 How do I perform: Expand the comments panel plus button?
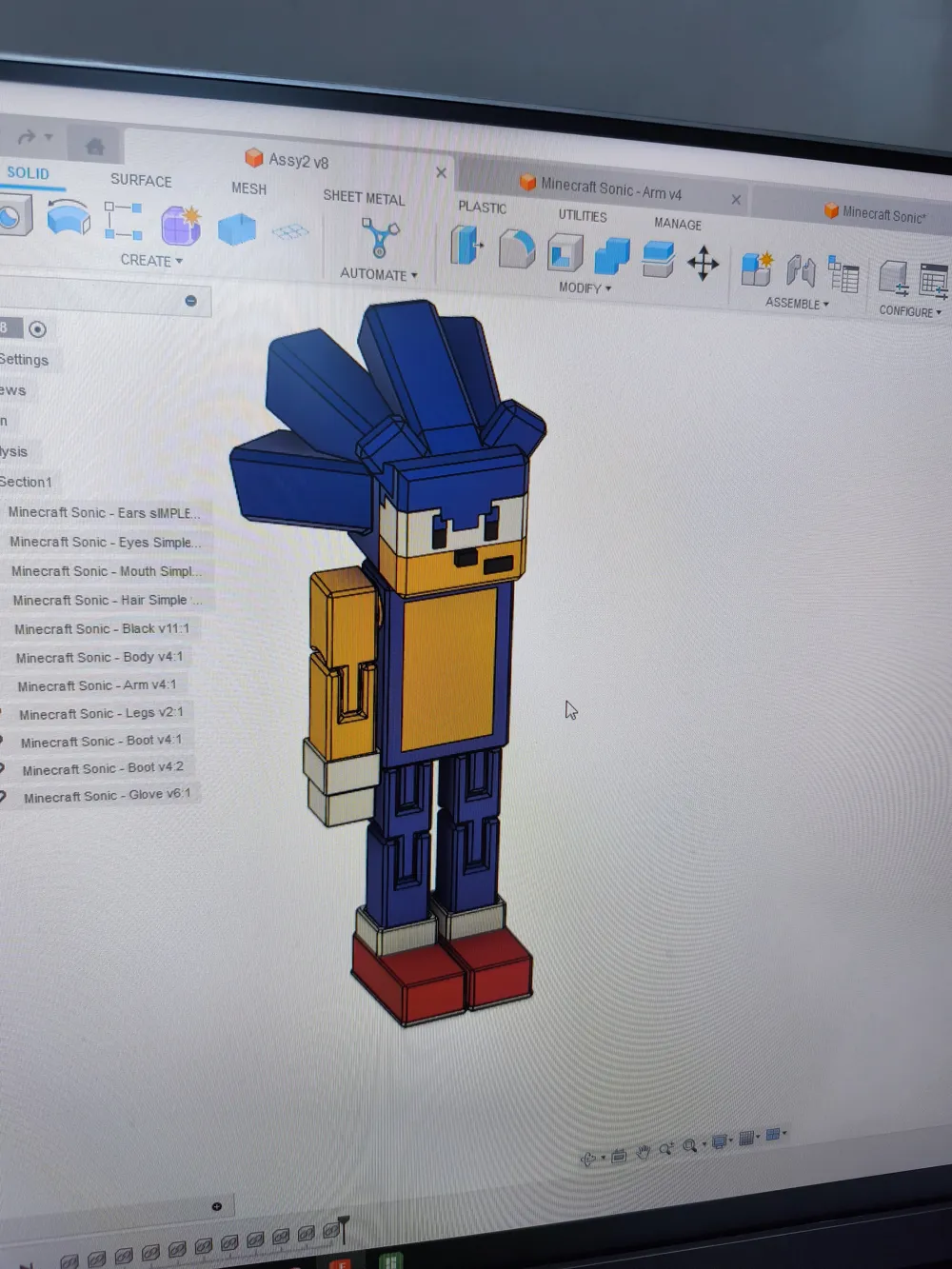coord(216,1206)
